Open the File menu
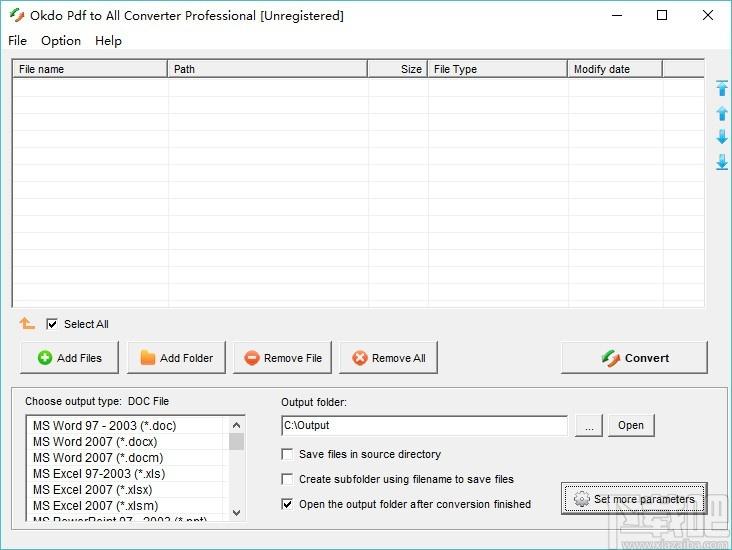Image resolution: width=732 pixels, height=550 pixels. [x=17, y=41]
